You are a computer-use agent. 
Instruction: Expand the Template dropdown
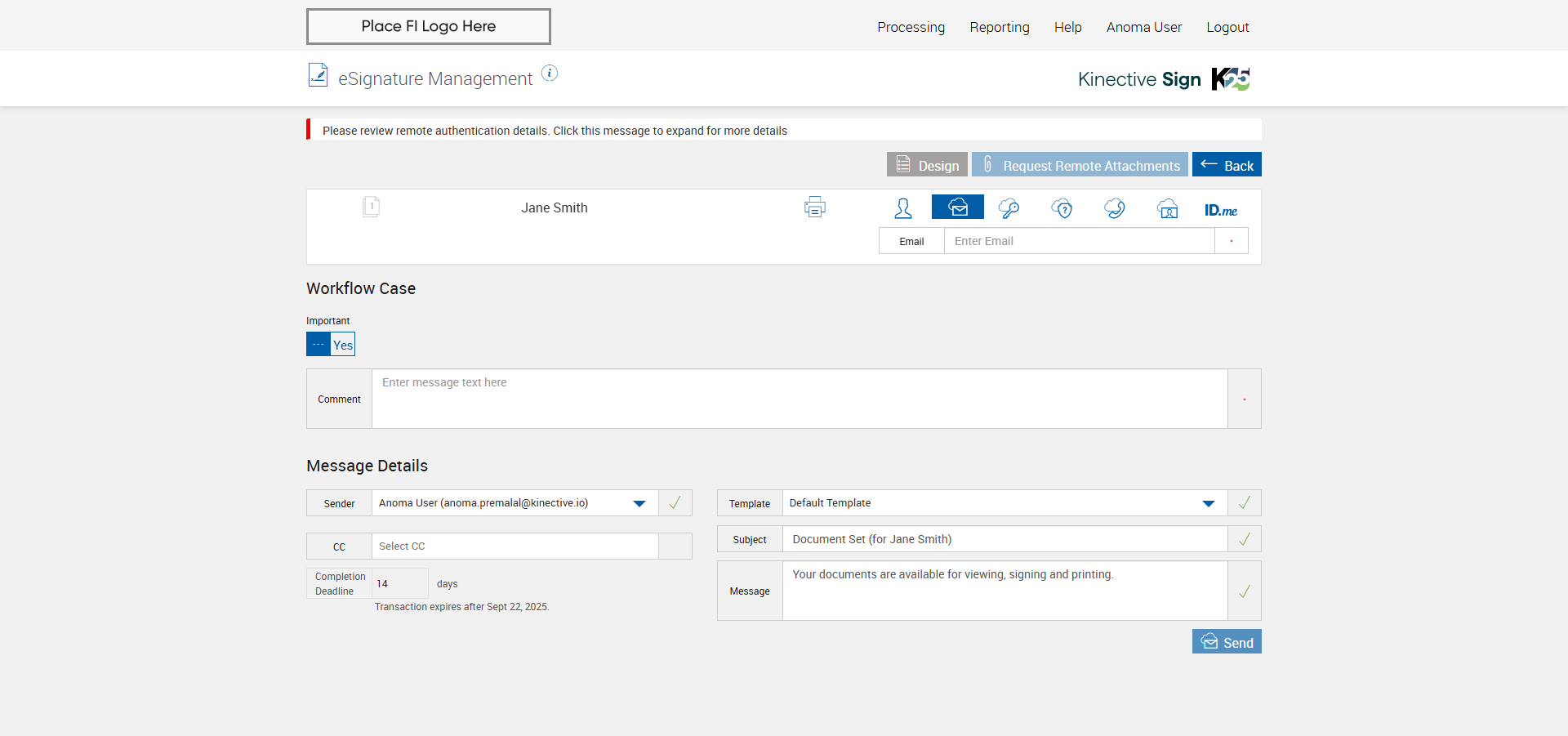[1208, 503]
